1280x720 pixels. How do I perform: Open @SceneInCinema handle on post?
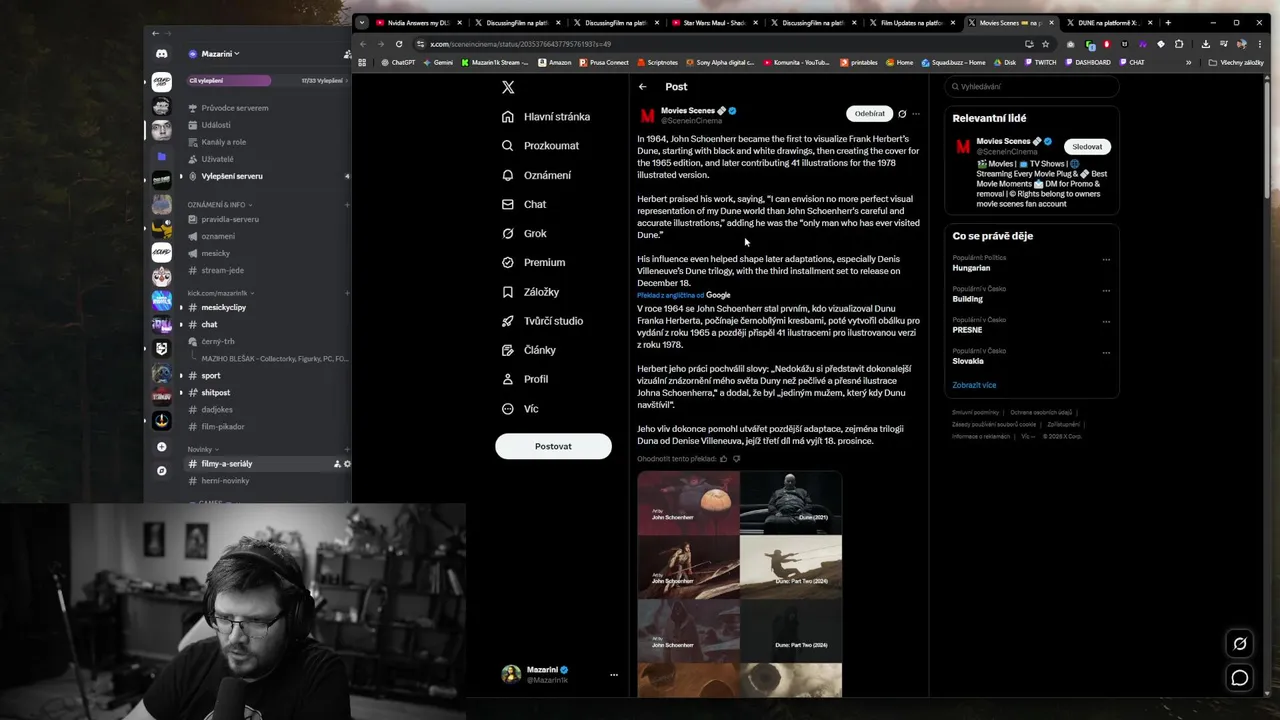691,121
